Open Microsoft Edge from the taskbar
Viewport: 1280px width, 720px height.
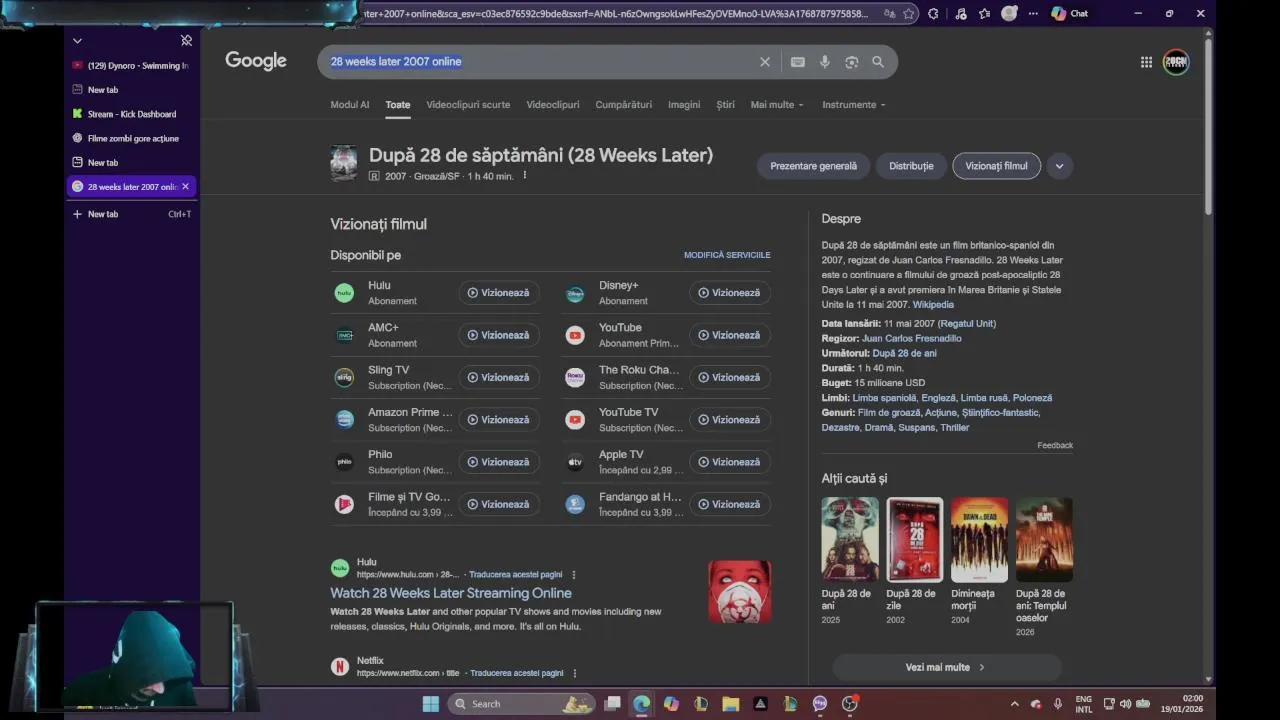[x=641, y=704]
